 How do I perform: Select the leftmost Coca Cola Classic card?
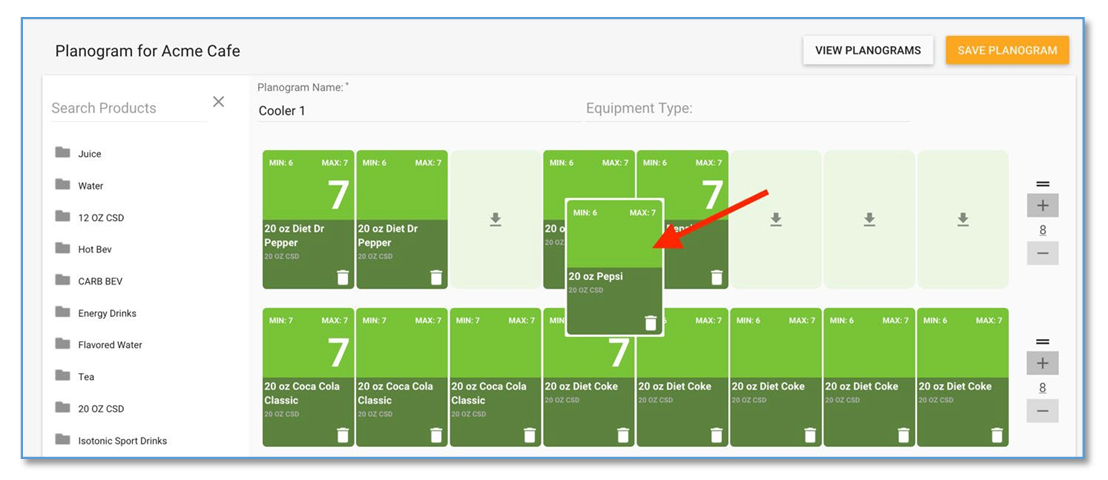click(308, 377)
